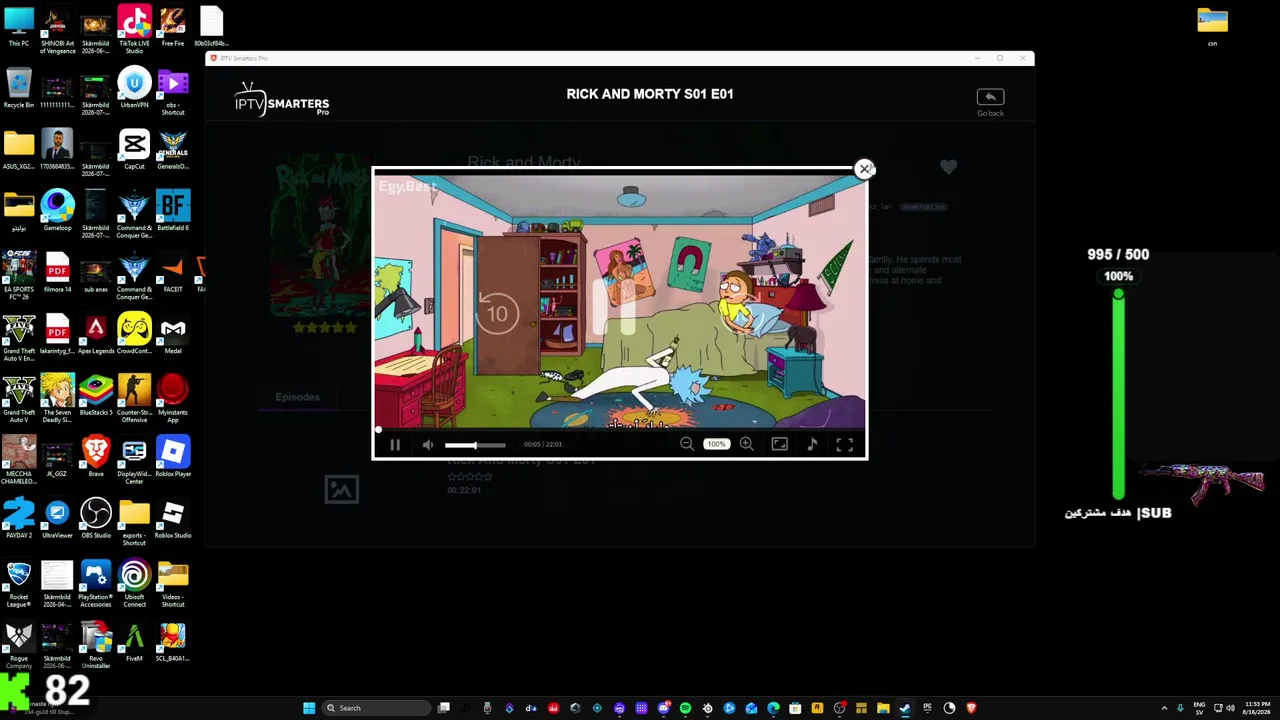
Task: Launch TikTok LIVE Studio shortcut
Action: coord(134,29)
